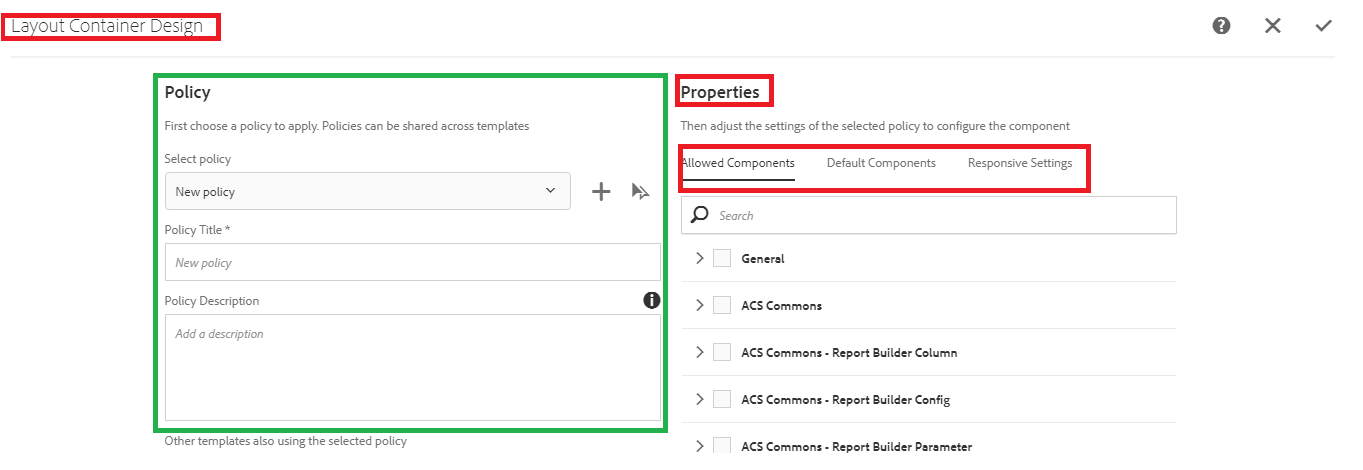Click the search magnifier icon
This screenshot has height=470, width=1363.
click(700, 215)
